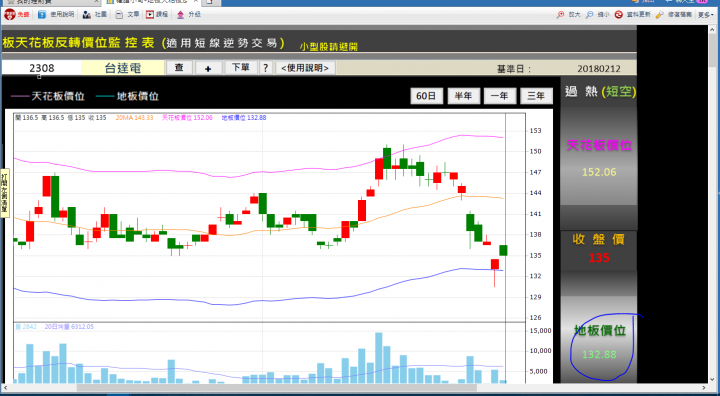
Task: Click the left arrow of horizontal scrollbar
Action: 5,388
